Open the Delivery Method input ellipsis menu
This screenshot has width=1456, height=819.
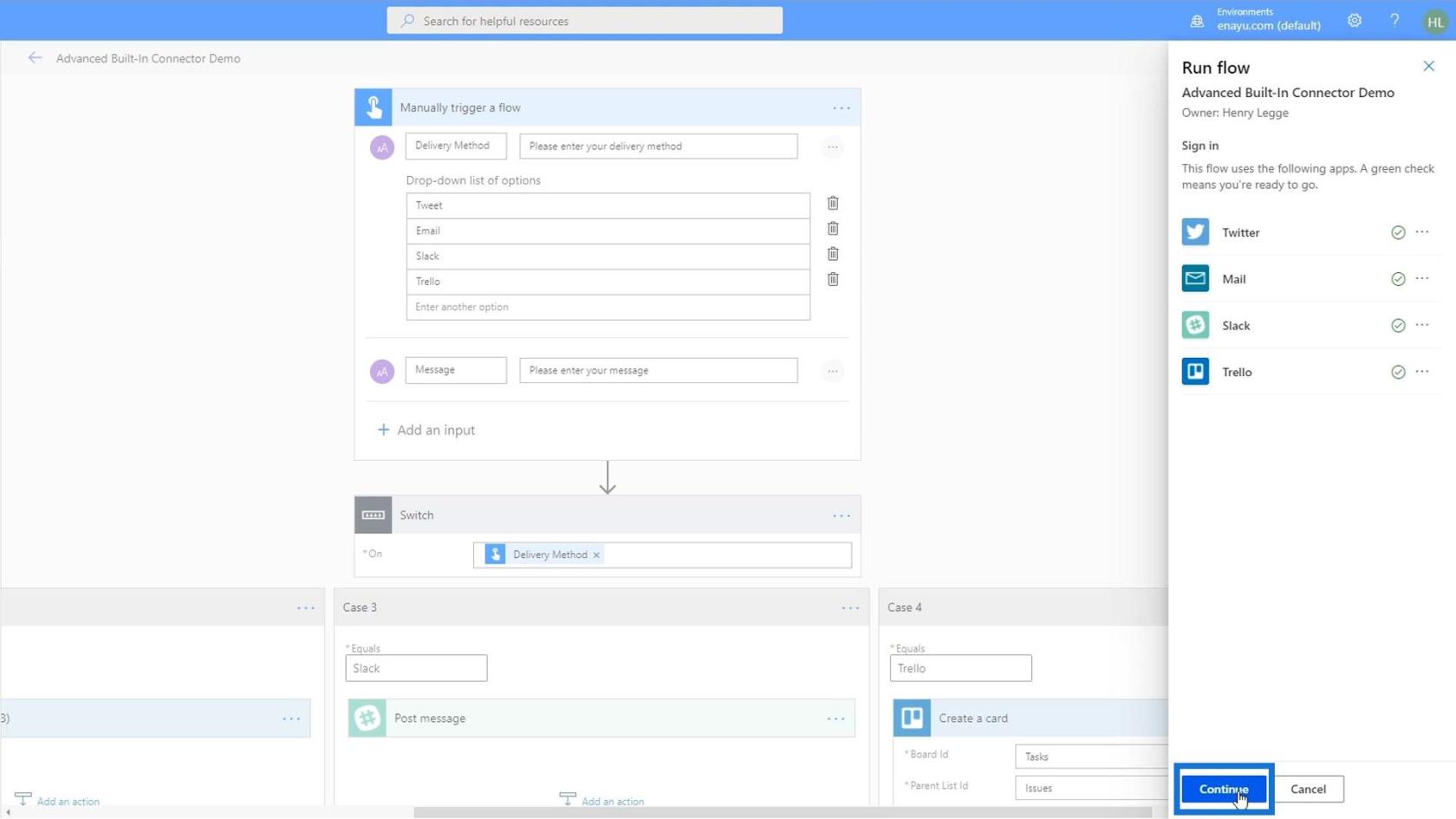(832, 147)
